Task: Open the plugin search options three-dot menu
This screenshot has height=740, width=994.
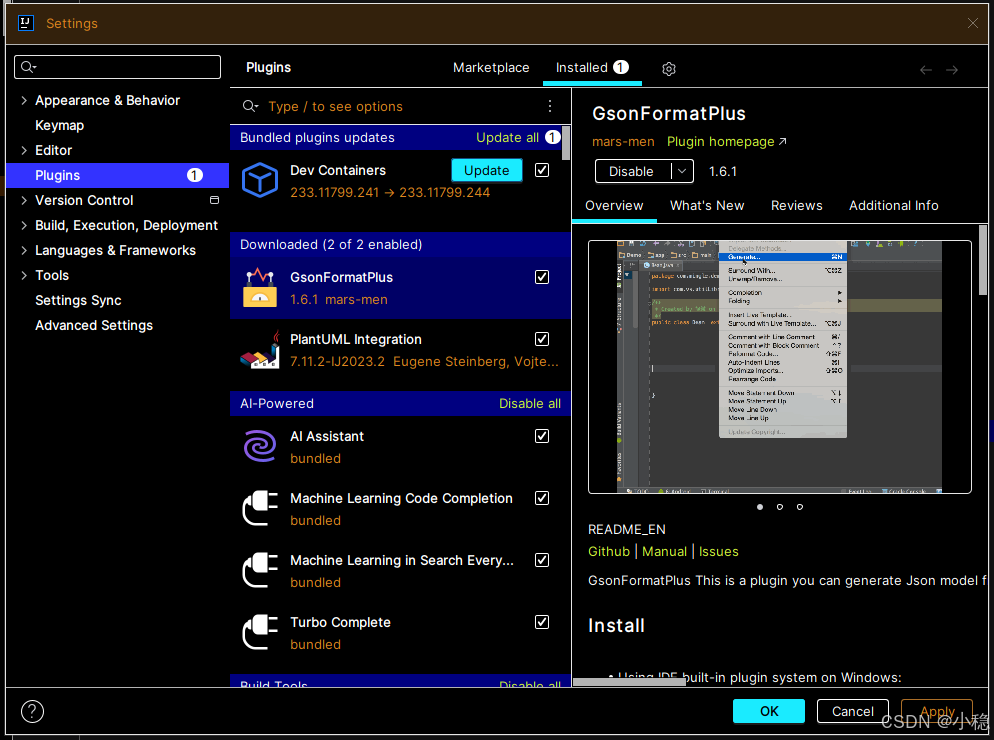Action: point(550,106)
